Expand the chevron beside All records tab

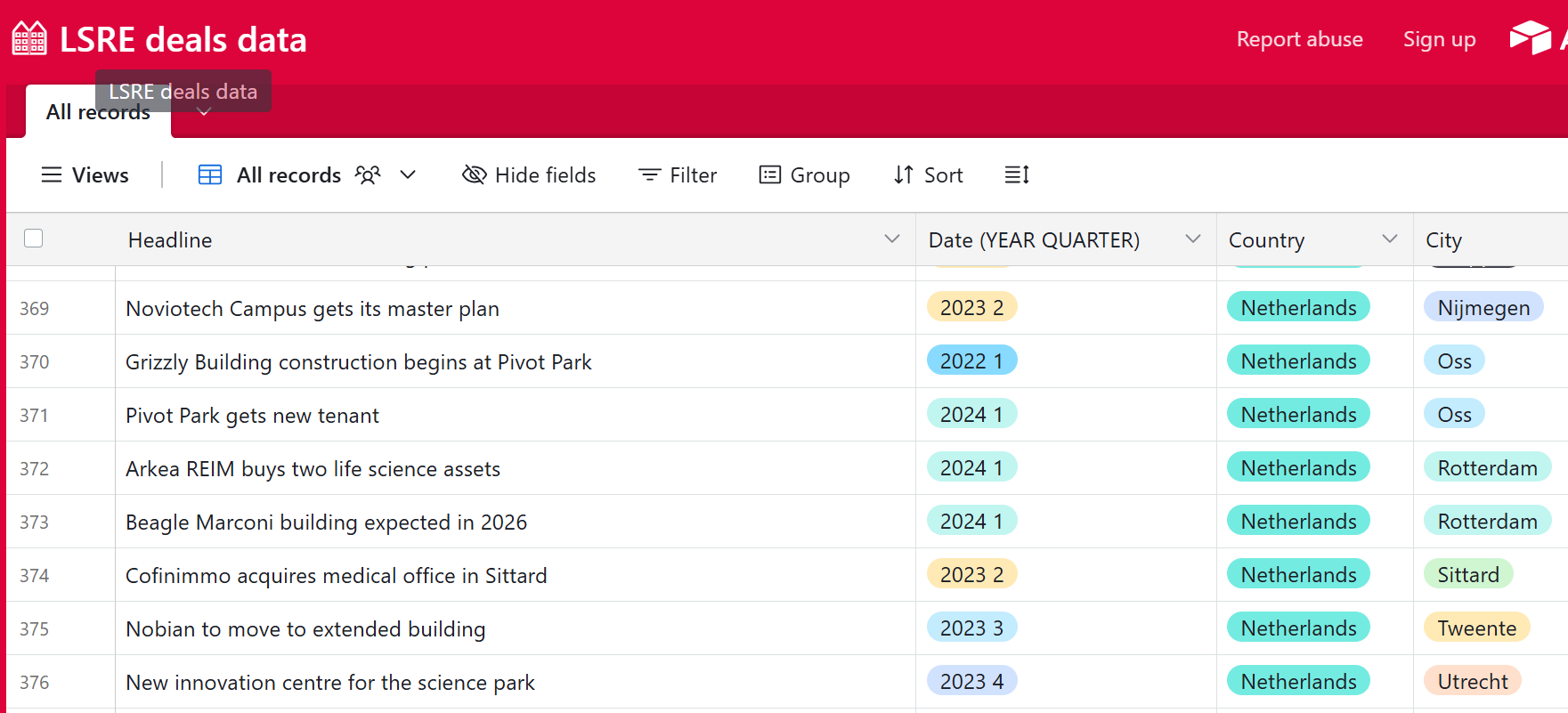coord(204,113)
